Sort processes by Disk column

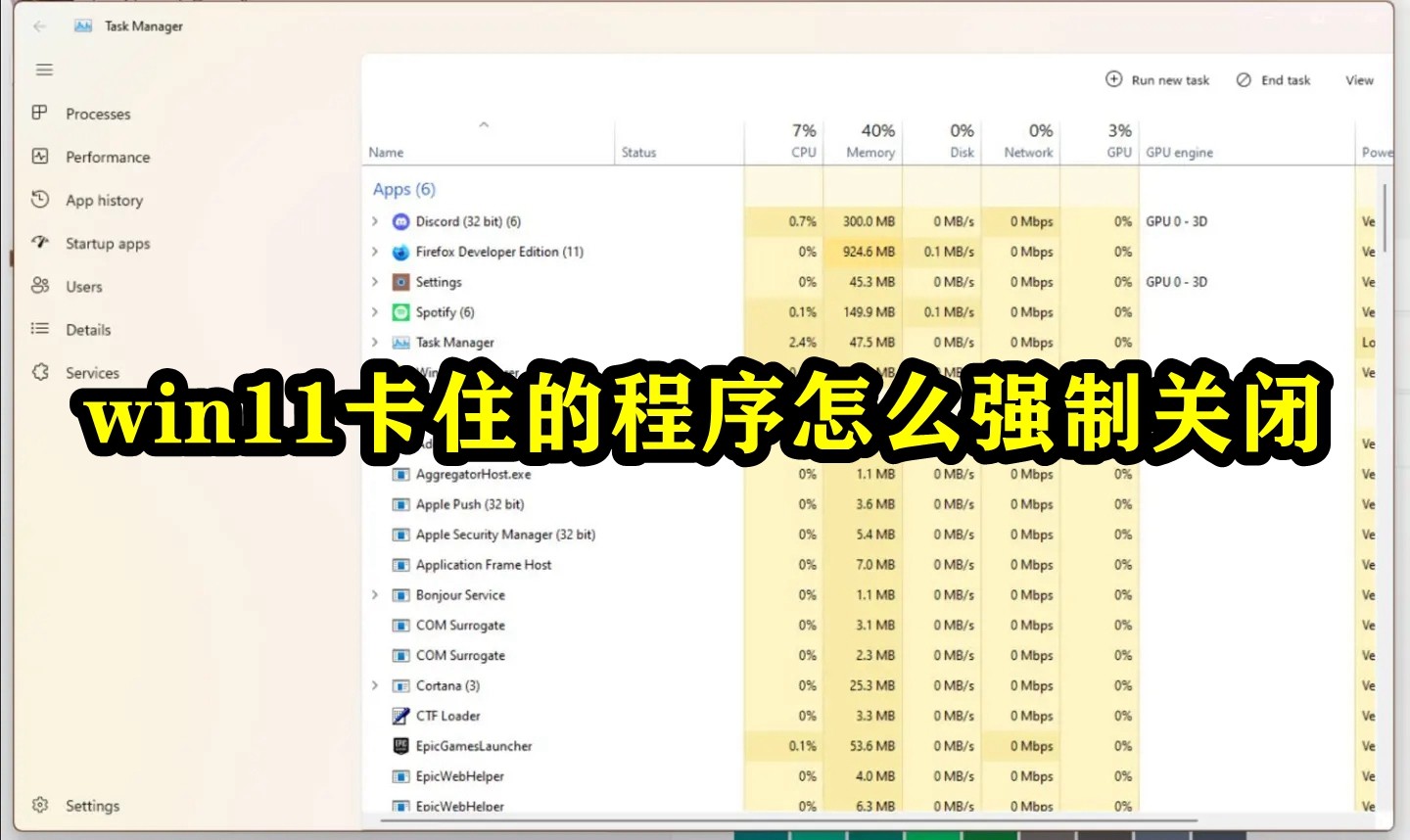click(942, 143)
